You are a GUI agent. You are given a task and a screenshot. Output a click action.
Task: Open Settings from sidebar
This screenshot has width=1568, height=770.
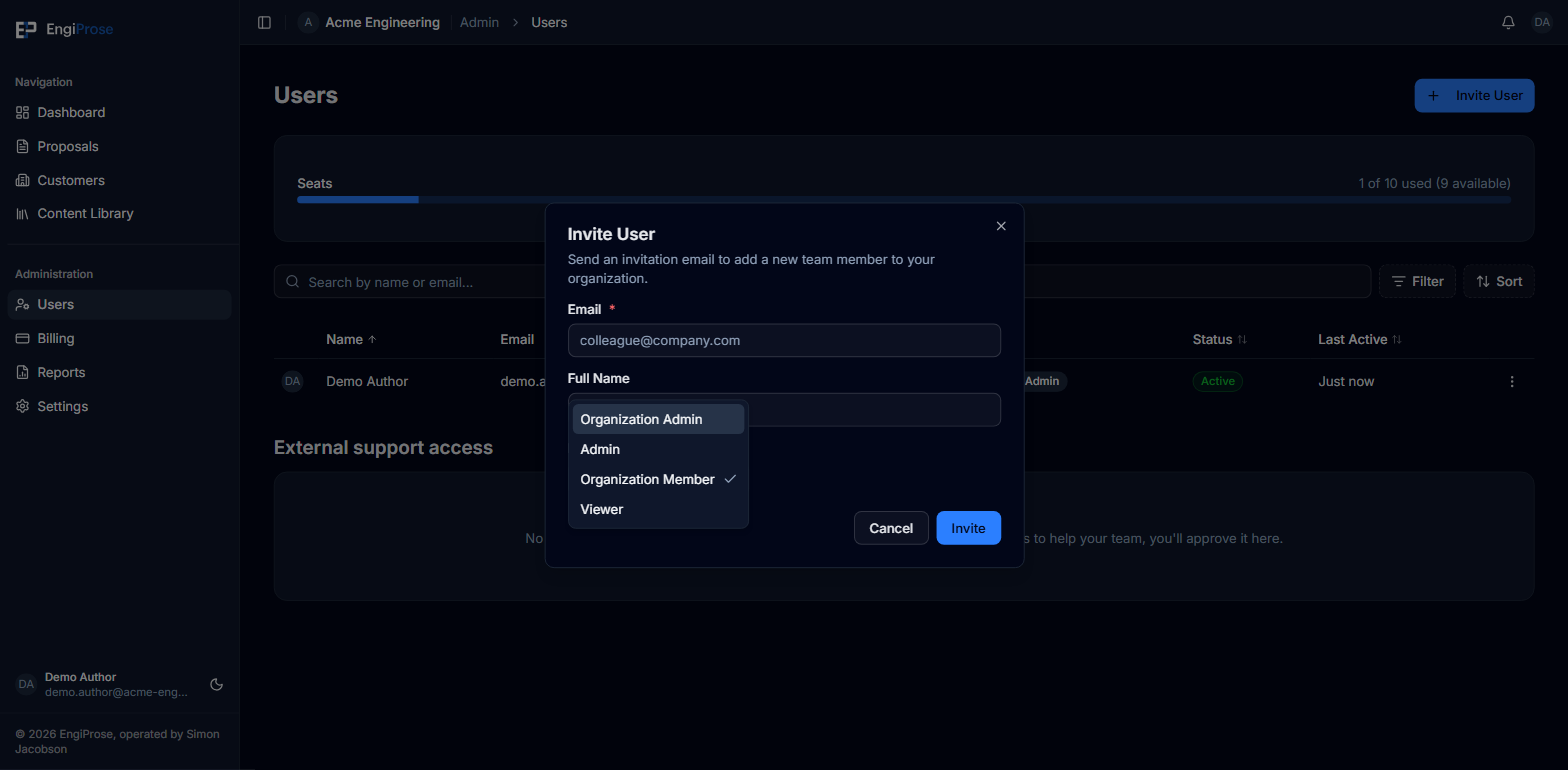[119, 406]
